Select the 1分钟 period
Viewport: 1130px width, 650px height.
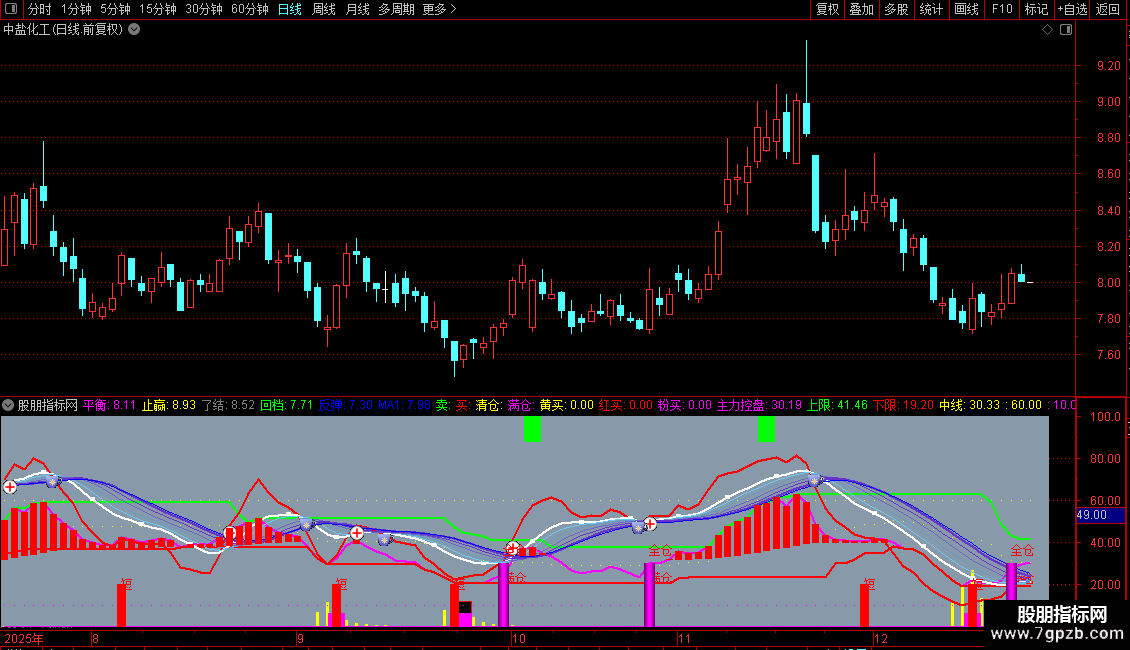(76, 9)
